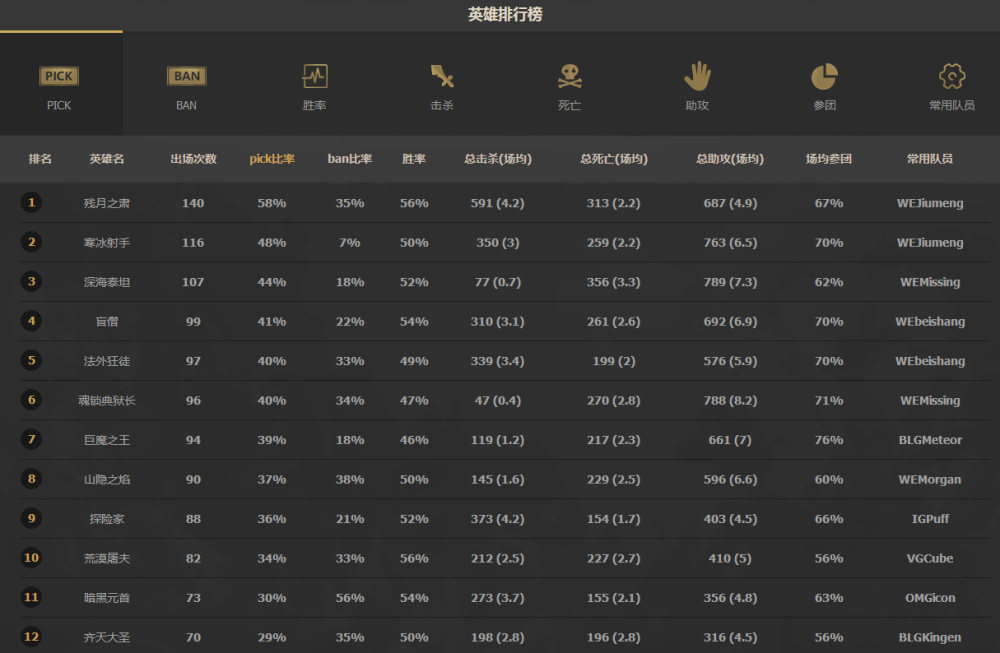
Task: Open hero 寒冰射手
Action: (107, 243)
